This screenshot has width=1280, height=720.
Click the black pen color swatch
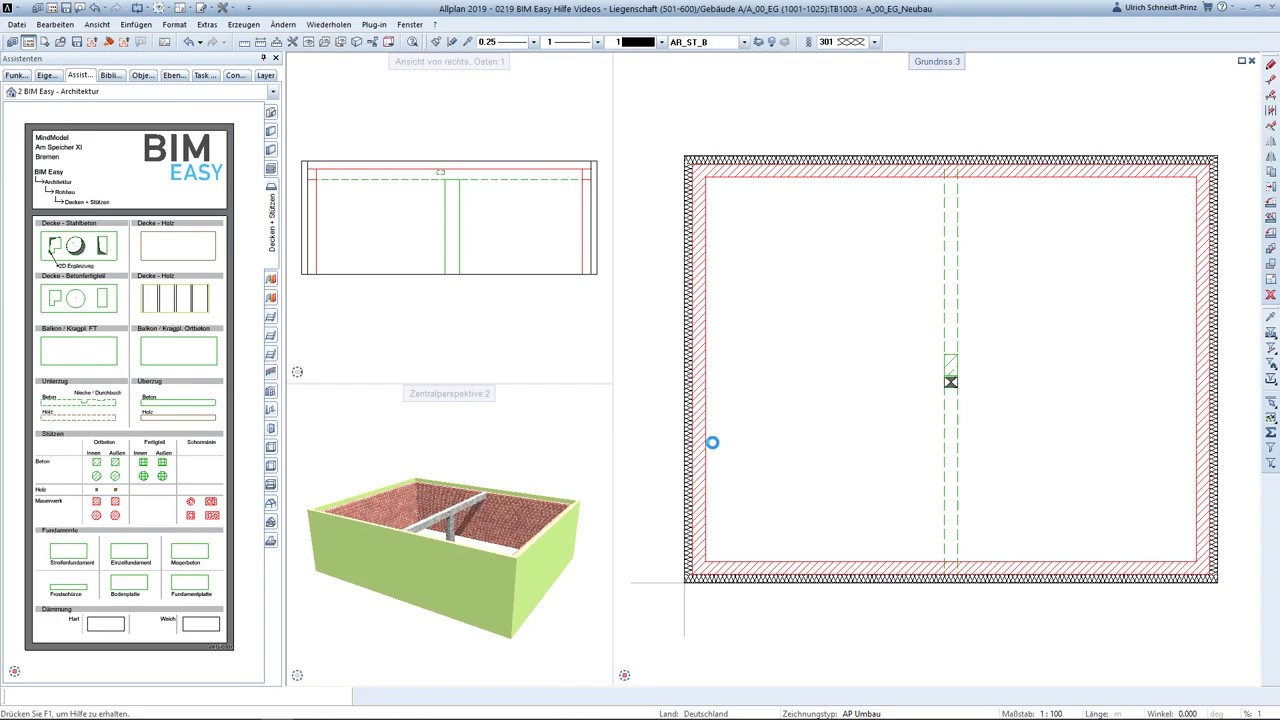pos(638,42)
